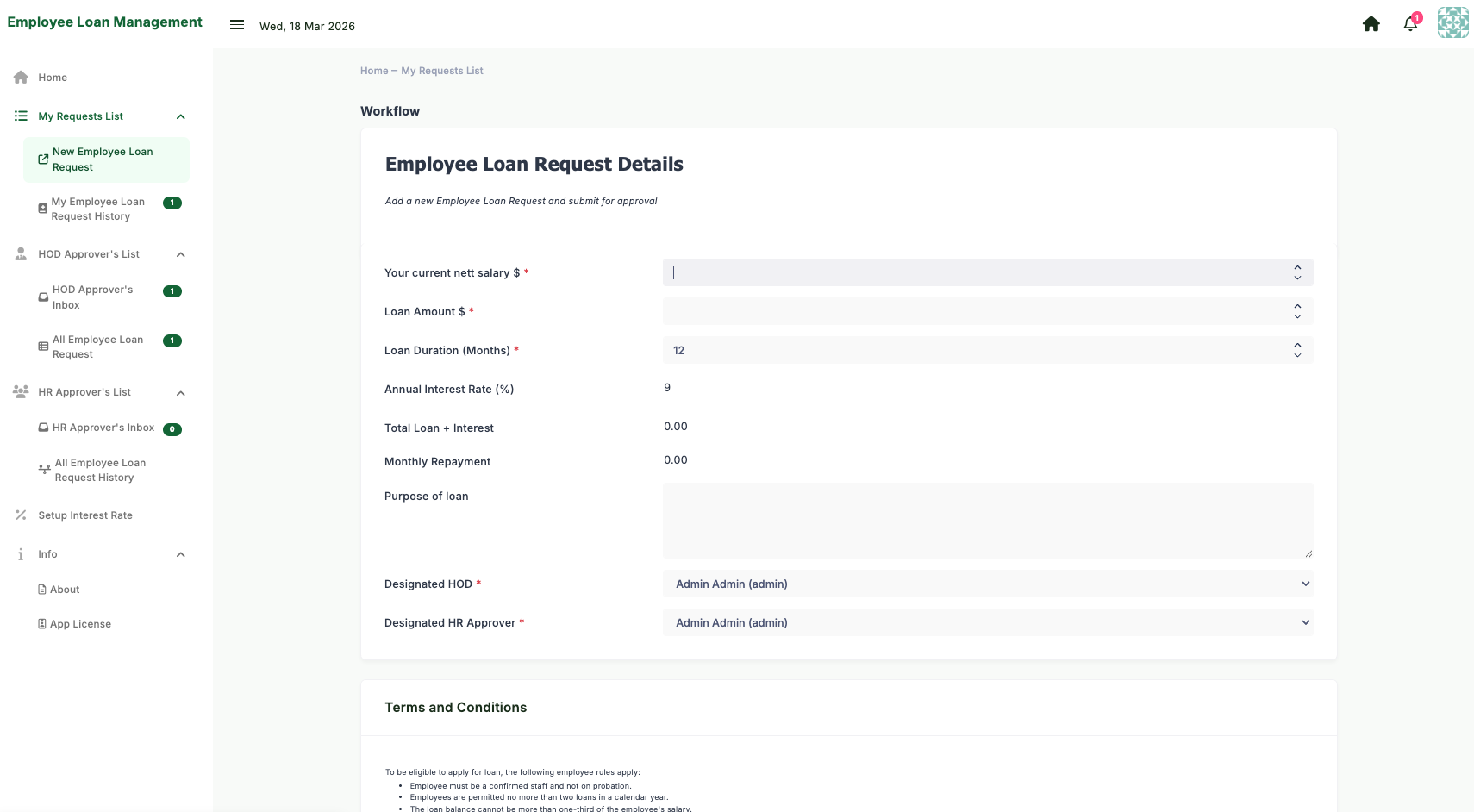Click the App License document icon
This screenshot has width=1474, height=812.
tap(42, 624)
